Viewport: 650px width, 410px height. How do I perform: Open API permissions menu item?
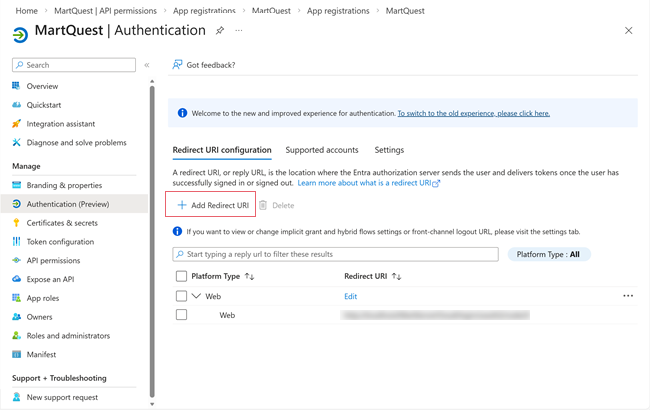[x=53, y=260]
